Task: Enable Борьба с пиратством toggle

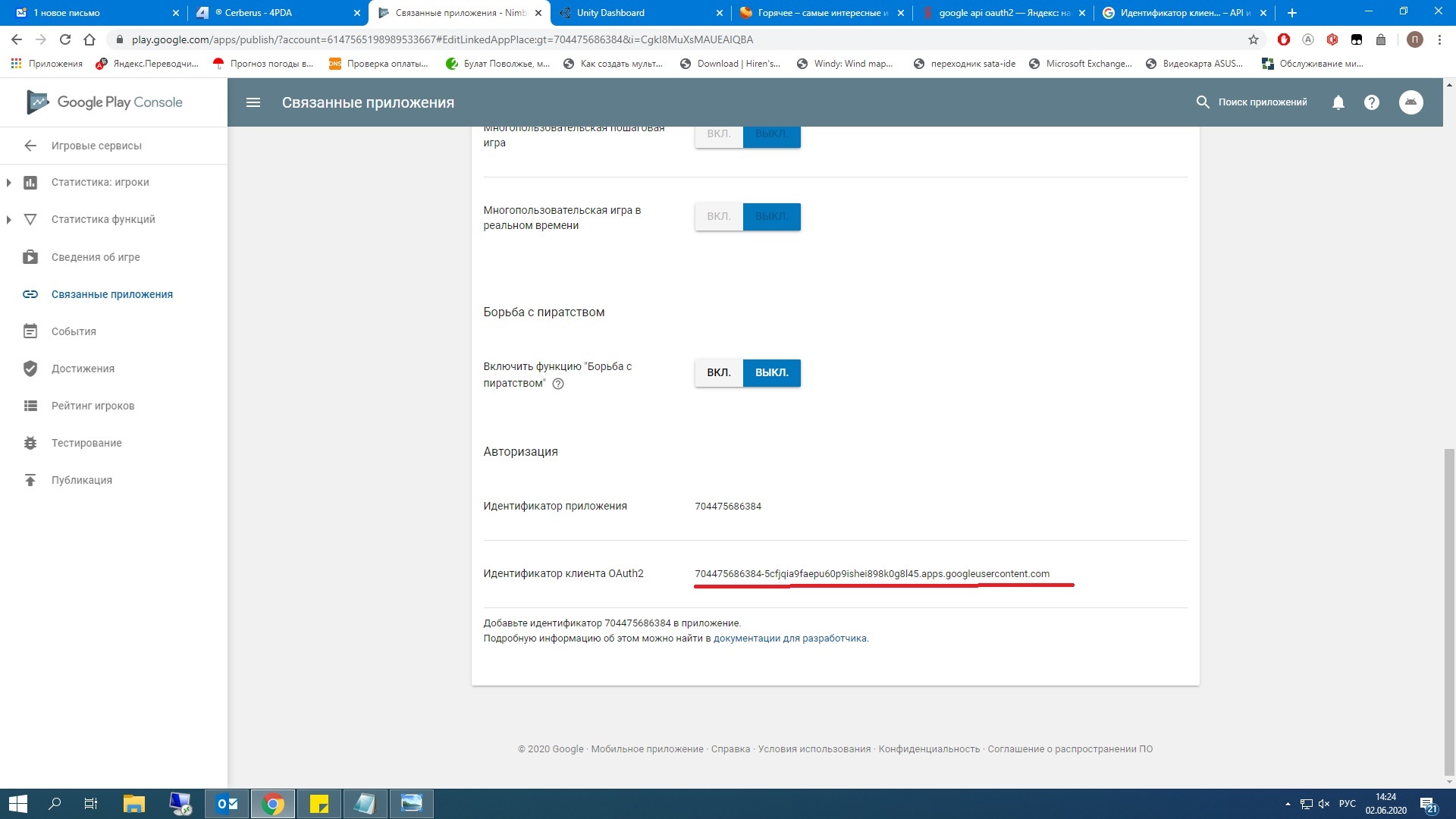Action: click(718, 372)
